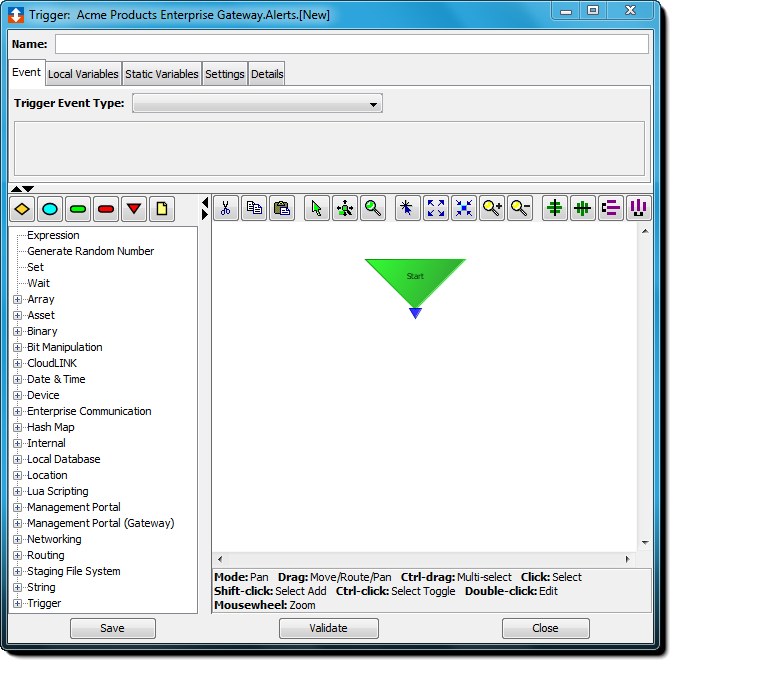Click the zoom out magnifier icon
763x687 pixels.
[520, 208]
